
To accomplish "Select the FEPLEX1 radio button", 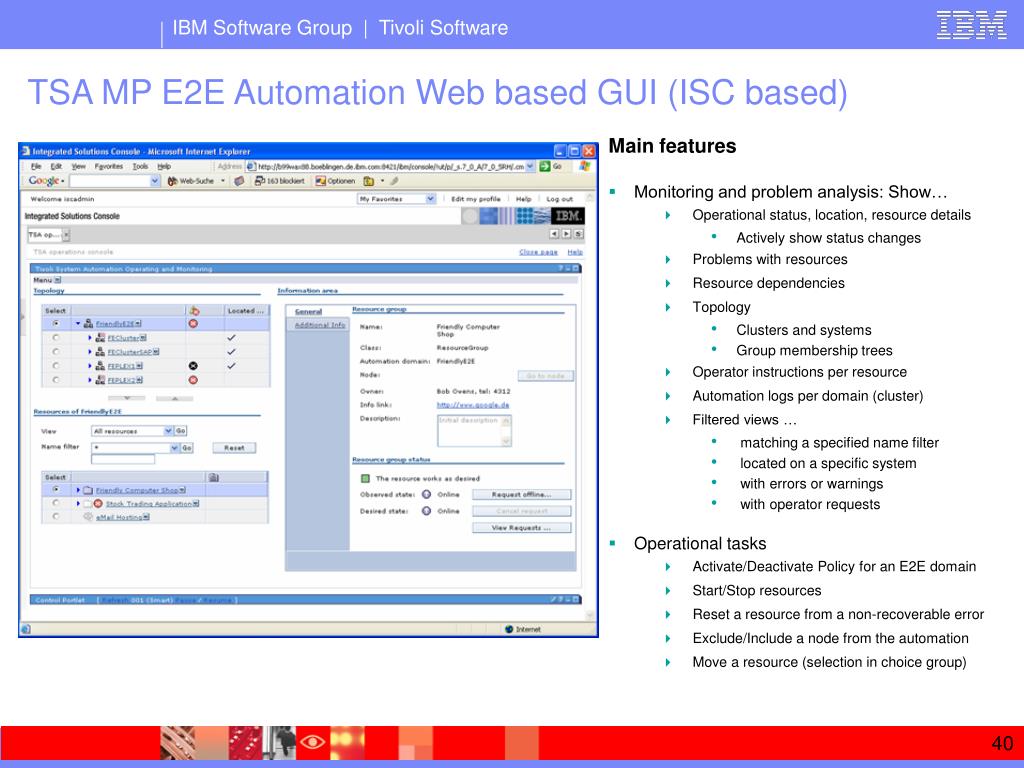I will (x=56, y=366).
